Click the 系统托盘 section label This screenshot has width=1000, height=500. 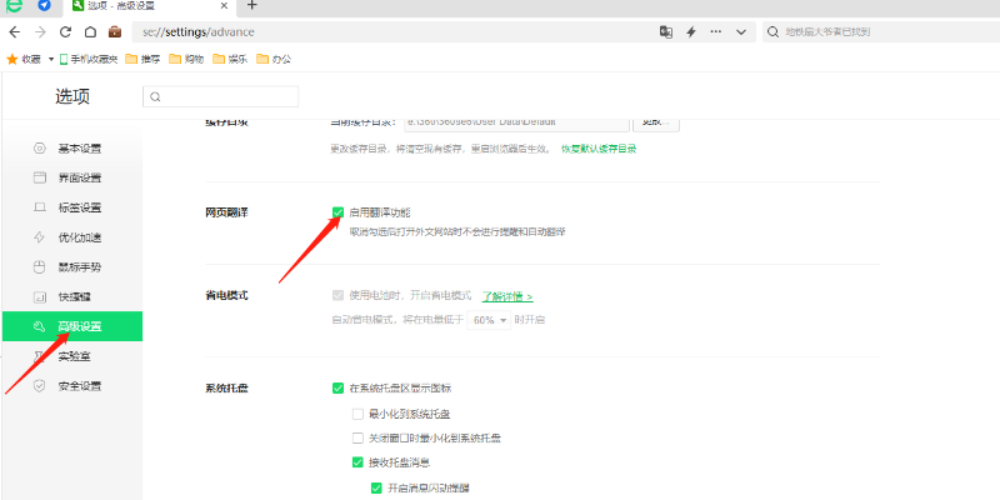pyautogui.click(x=226, y=388)
